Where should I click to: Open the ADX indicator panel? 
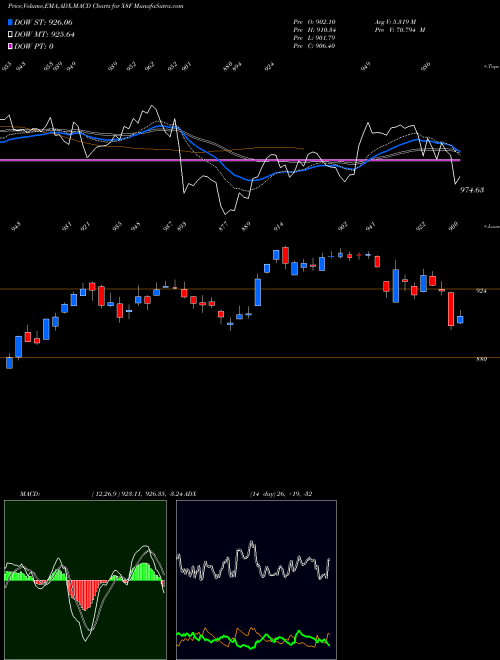pyautogui.click(x=256, y=580)
